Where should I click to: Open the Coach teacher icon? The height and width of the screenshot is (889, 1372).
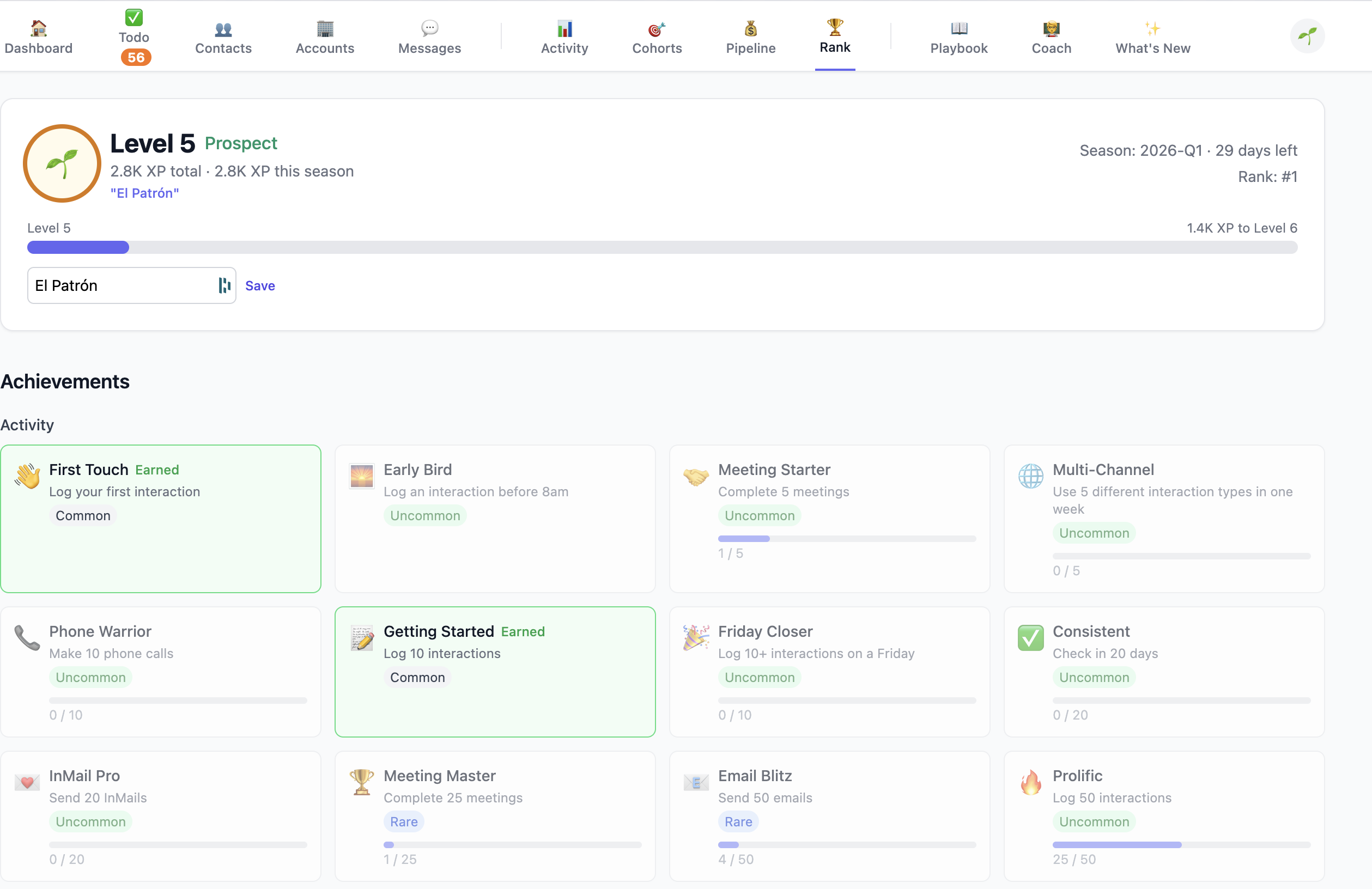coord(1051,27)
